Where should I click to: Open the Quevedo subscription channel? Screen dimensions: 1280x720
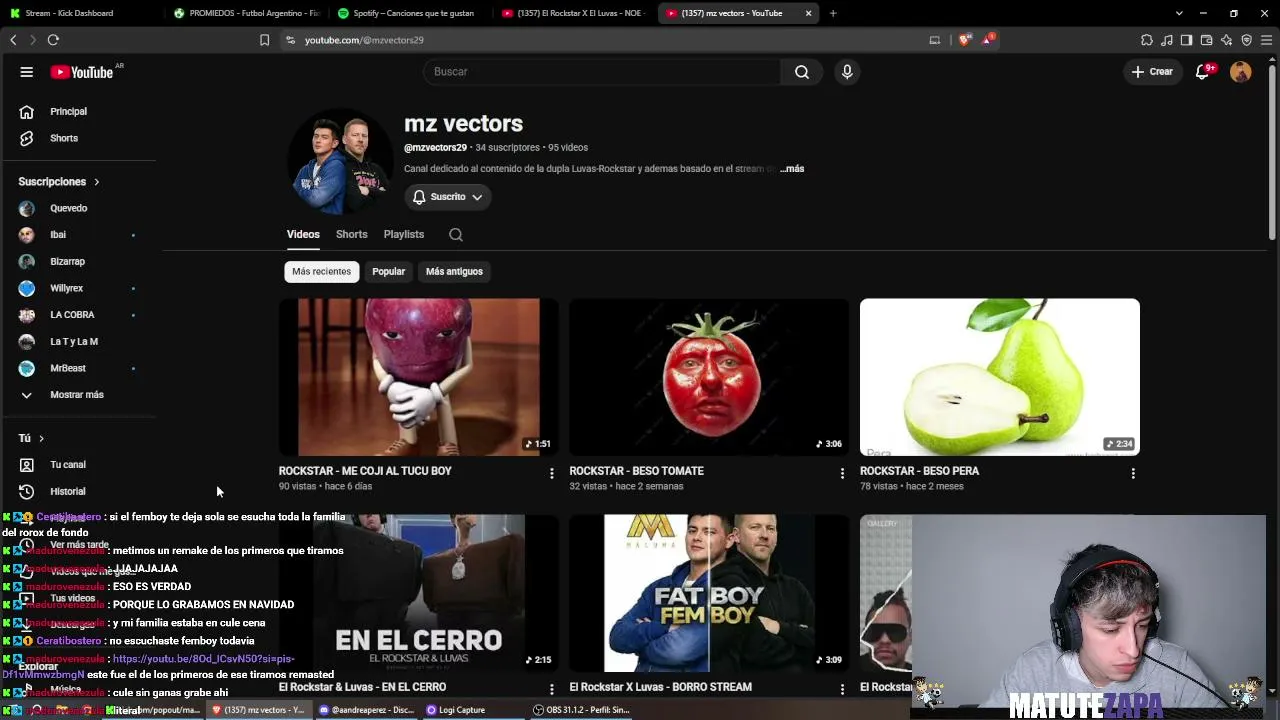69,209
